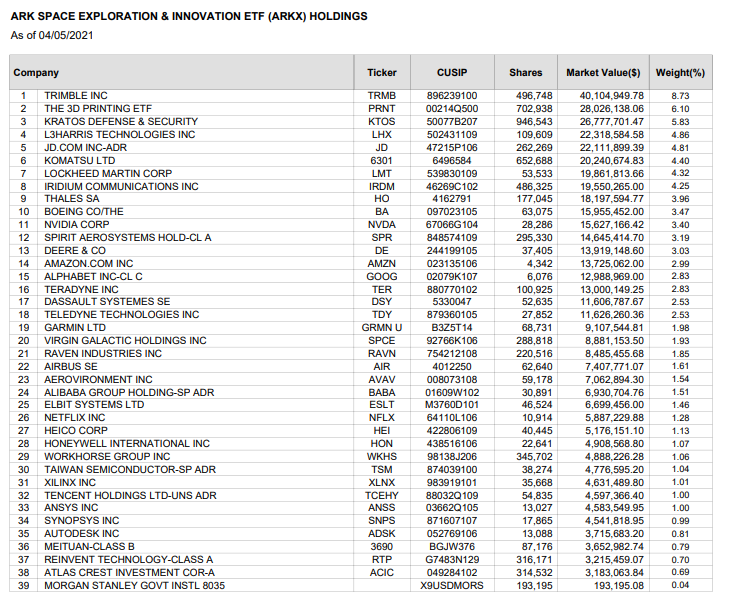Viewport: 729px width, 598px height.
Task: Select the AMZN ticker cell
Action: [382, 264]
